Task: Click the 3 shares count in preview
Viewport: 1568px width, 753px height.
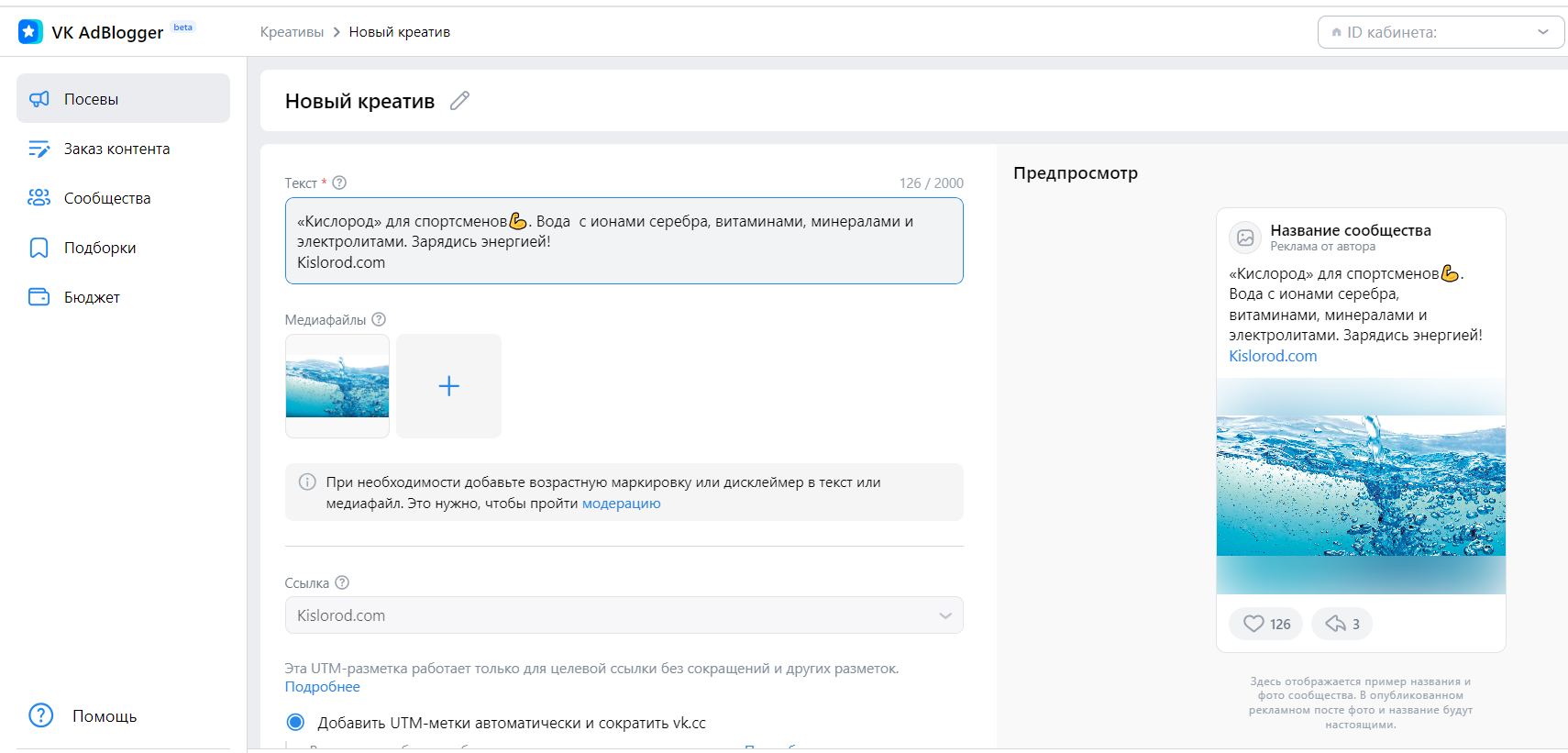Action: point(1356,625)
